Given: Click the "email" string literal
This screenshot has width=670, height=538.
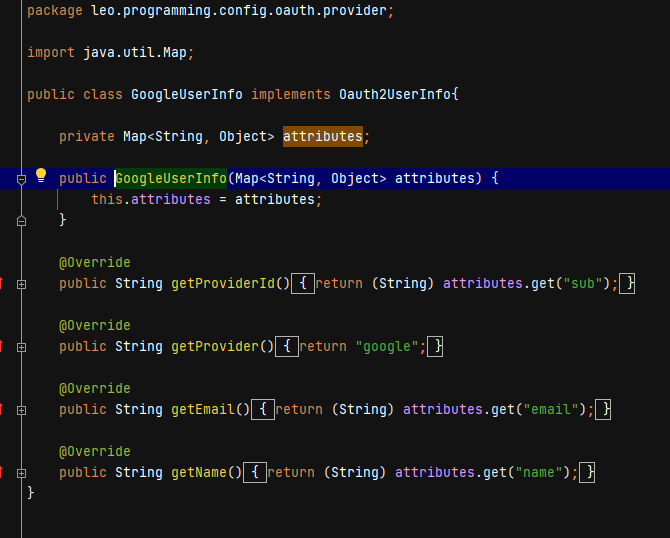Looking at the screenshot, I should coord(551,409).
